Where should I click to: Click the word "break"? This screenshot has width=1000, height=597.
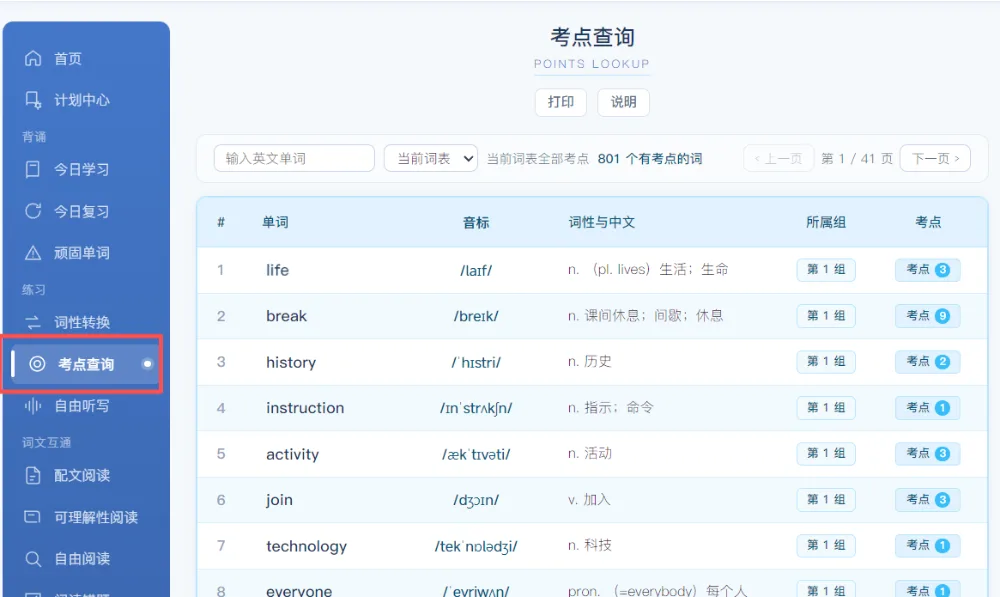pyautogui.click(x=286, y=316)
